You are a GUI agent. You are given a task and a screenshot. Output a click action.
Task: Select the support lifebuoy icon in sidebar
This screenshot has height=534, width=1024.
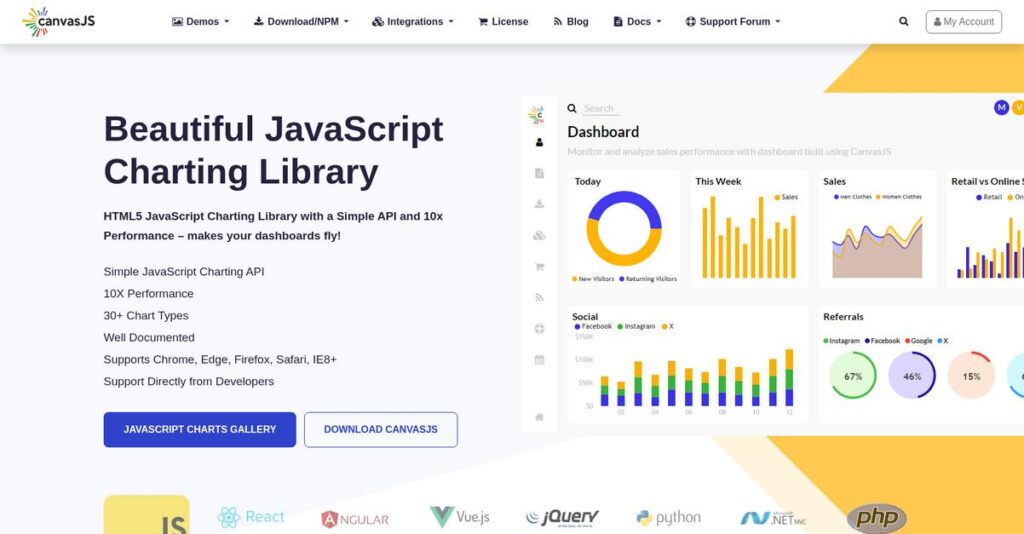tap(539, 328)
